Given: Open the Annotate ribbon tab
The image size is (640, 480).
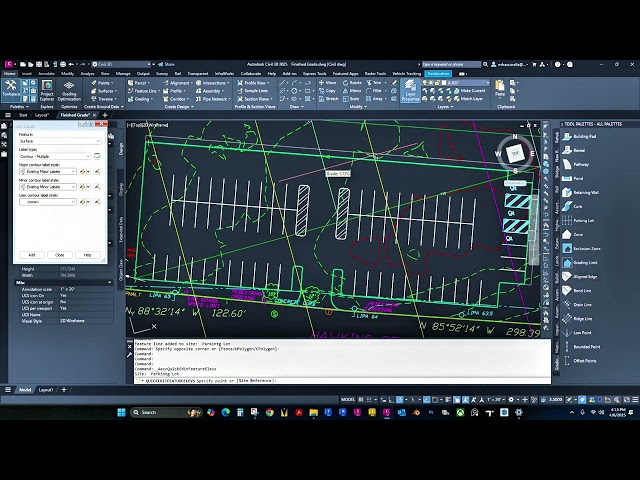Looking at the screenshot, I should pyautogui.click(x=46, y=73).
